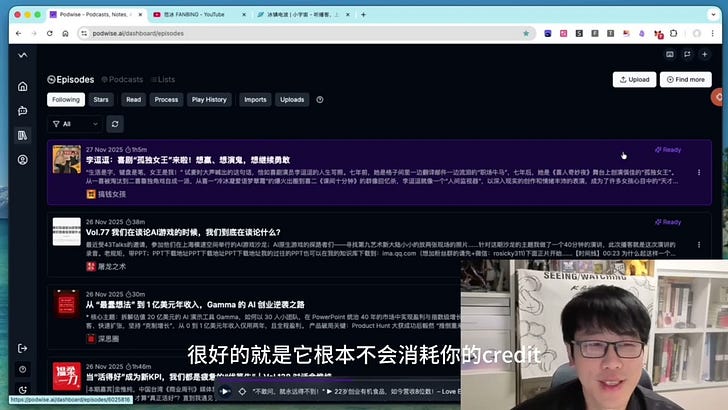
Task: Select the Process filter tab
Action: 166,100
